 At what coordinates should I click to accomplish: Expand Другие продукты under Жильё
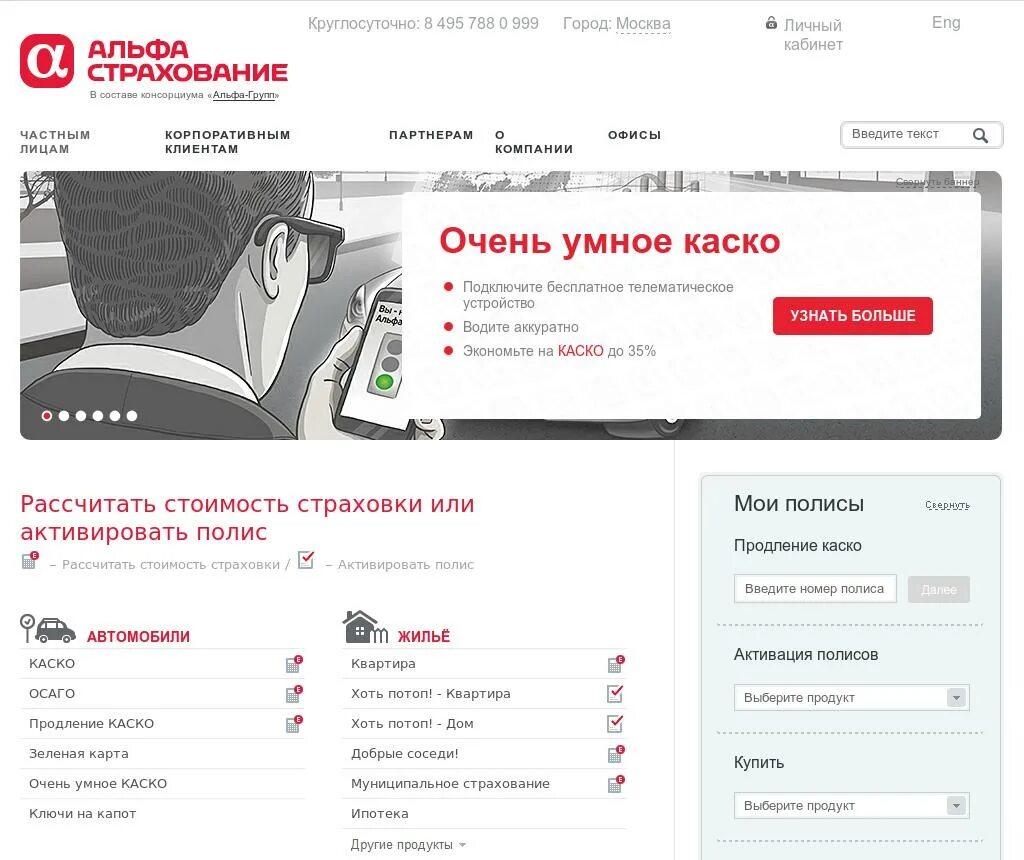[408, 845]
